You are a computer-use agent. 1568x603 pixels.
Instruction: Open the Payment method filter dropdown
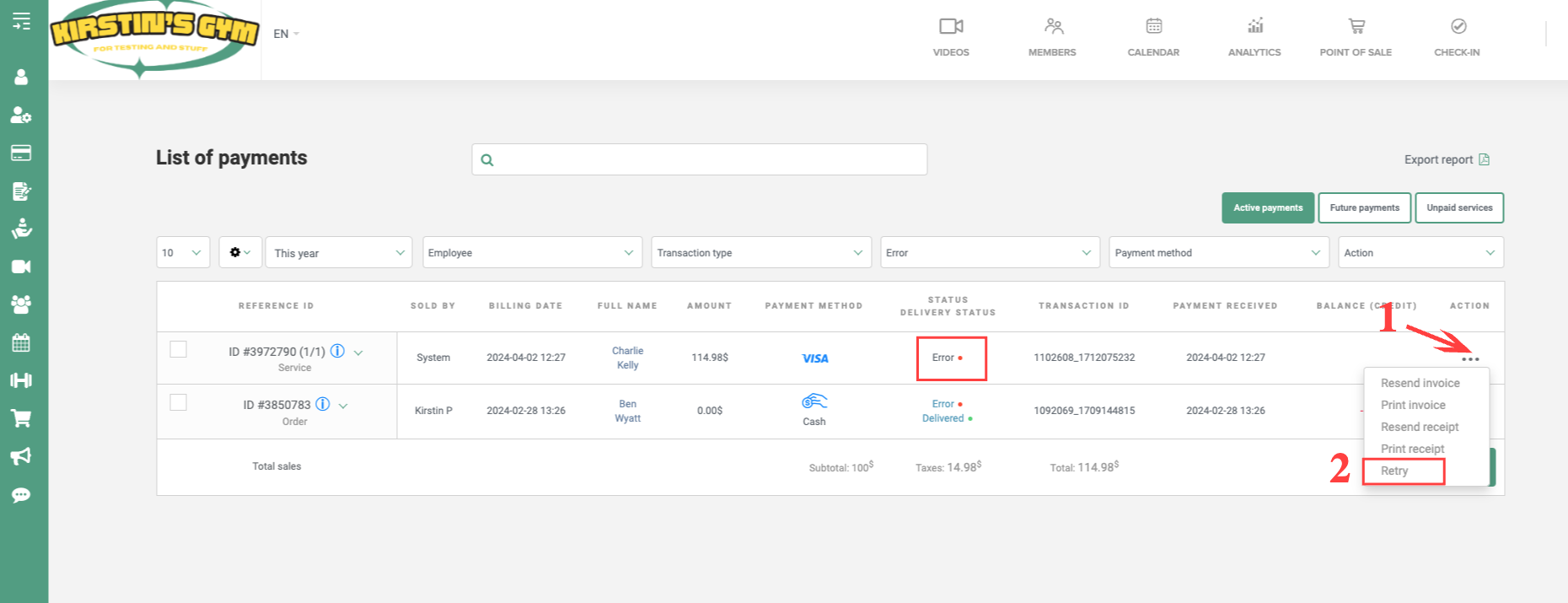tap(1217, 253)
